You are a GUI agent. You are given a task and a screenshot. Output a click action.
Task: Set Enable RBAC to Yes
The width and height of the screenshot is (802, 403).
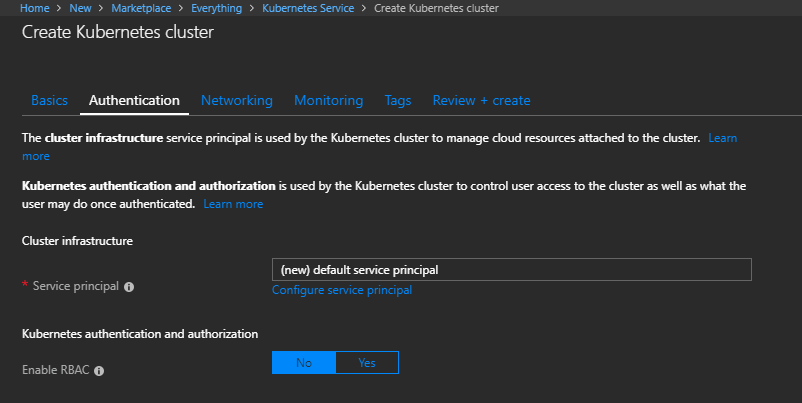[367, 363]
